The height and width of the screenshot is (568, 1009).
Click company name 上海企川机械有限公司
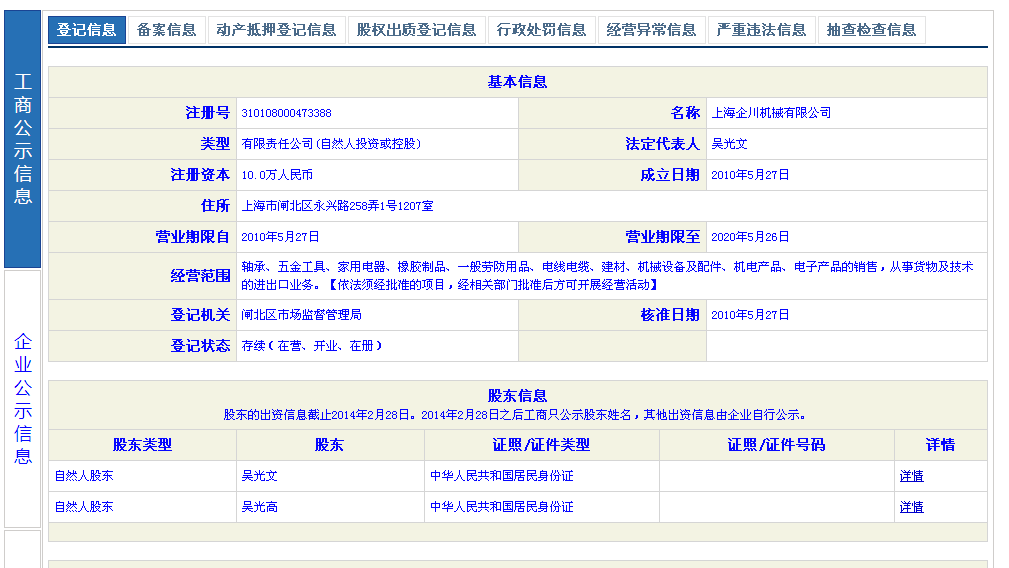[x=770, y=113]
